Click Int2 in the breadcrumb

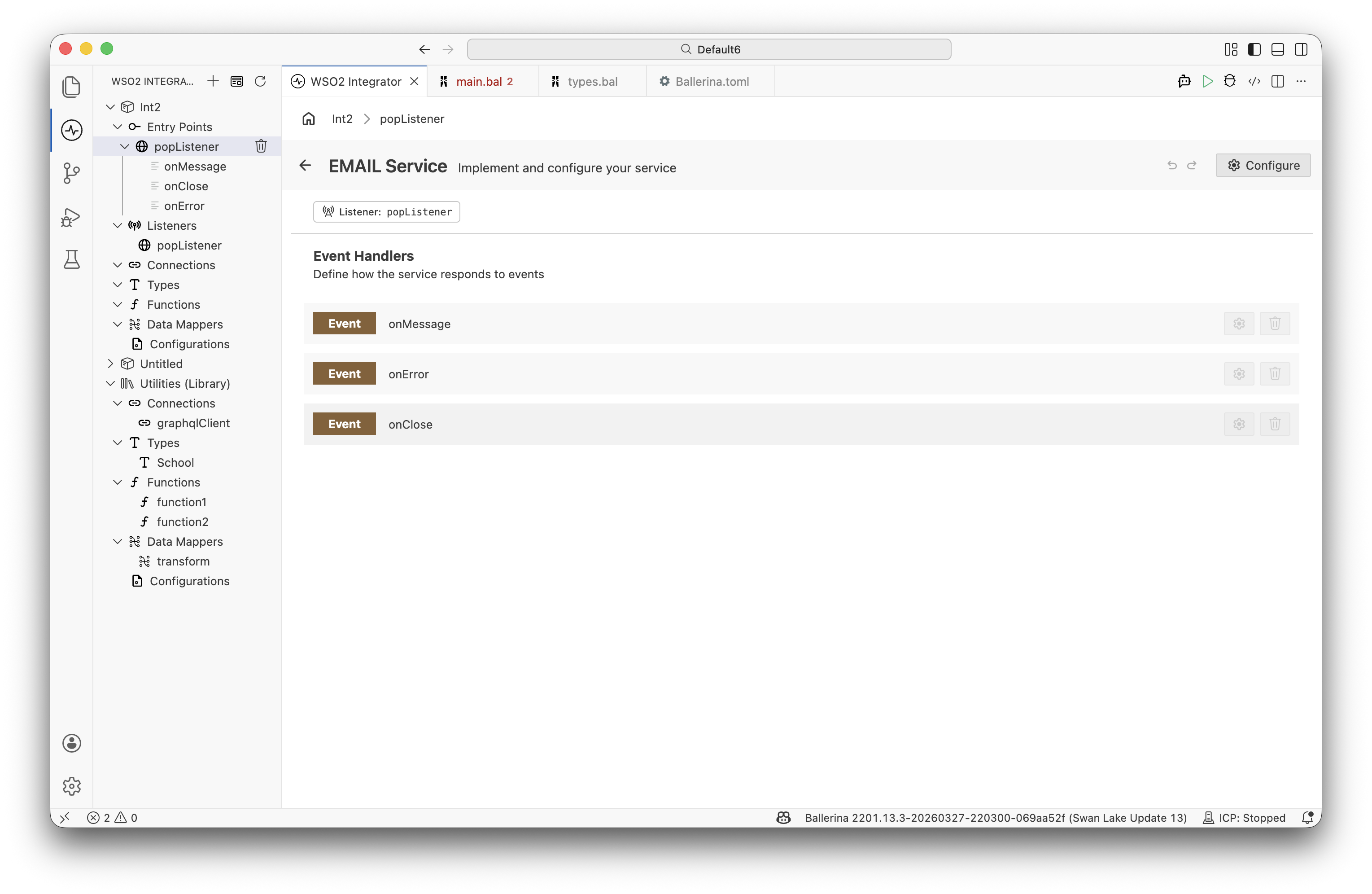342,119
